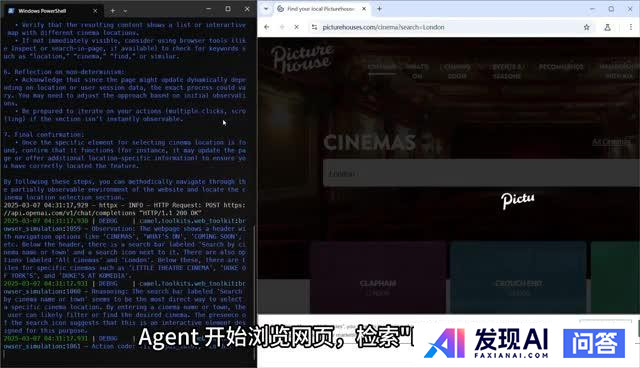Switch to the Find your local Picturehouse tab
The image size is (640, 368).
point(320,9)
